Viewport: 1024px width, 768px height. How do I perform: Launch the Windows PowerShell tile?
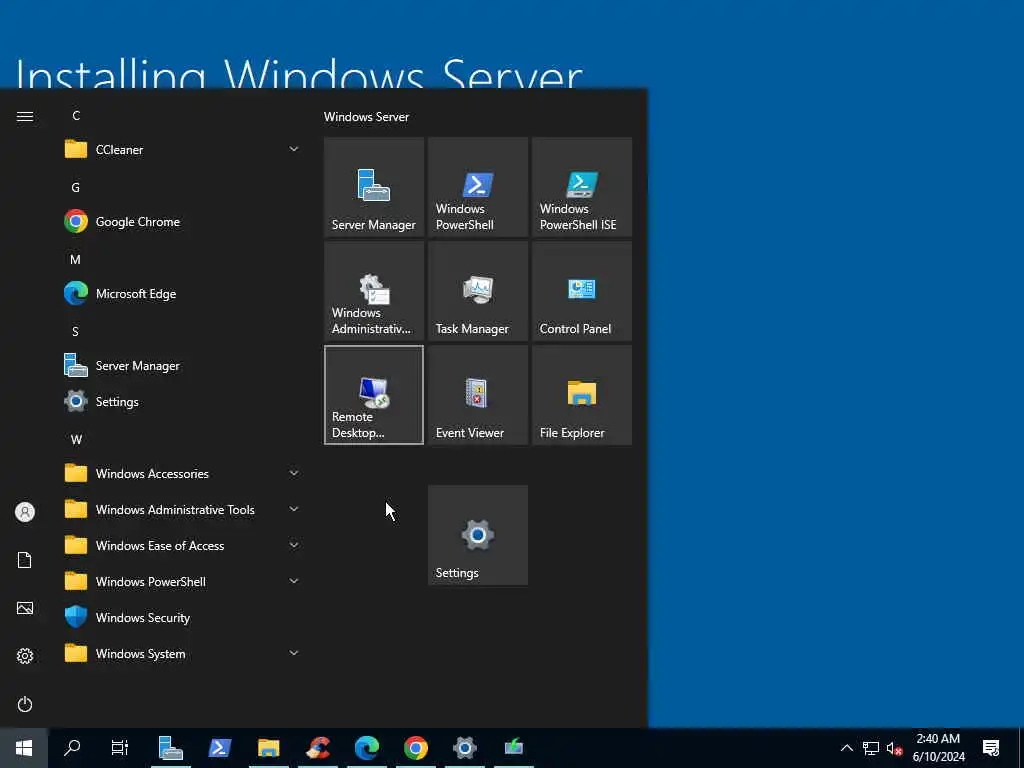(477, 187)
